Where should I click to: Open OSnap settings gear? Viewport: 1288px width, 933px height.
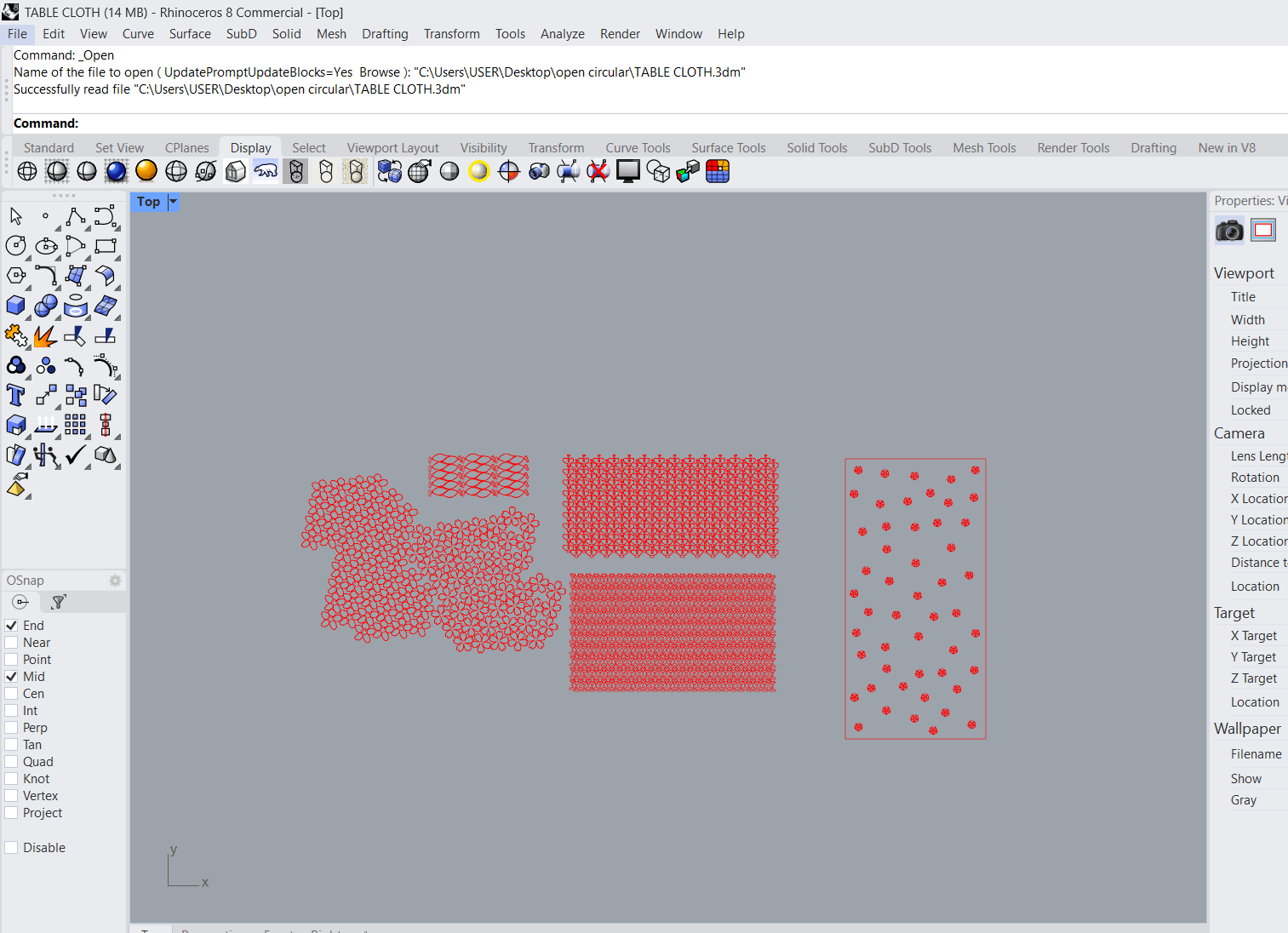115,581
